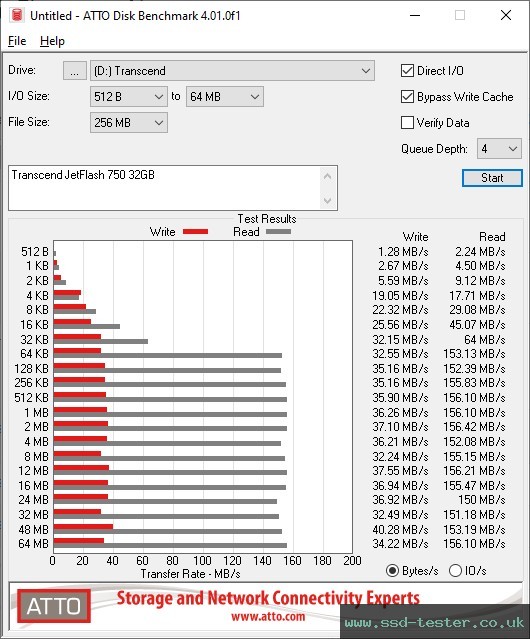Click the 1 MB row label in the chart
530x639 pixels.
coord(36,413)
